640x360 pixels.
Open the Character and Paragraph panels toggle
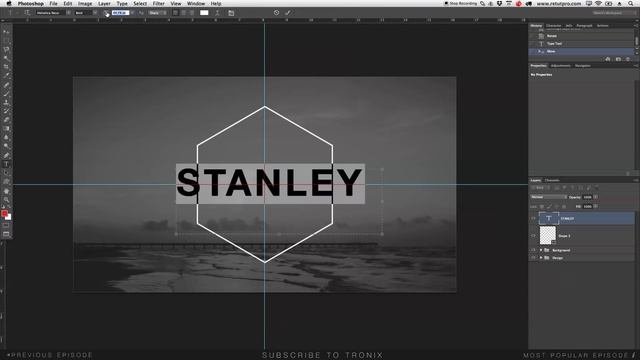click(231, 13)
